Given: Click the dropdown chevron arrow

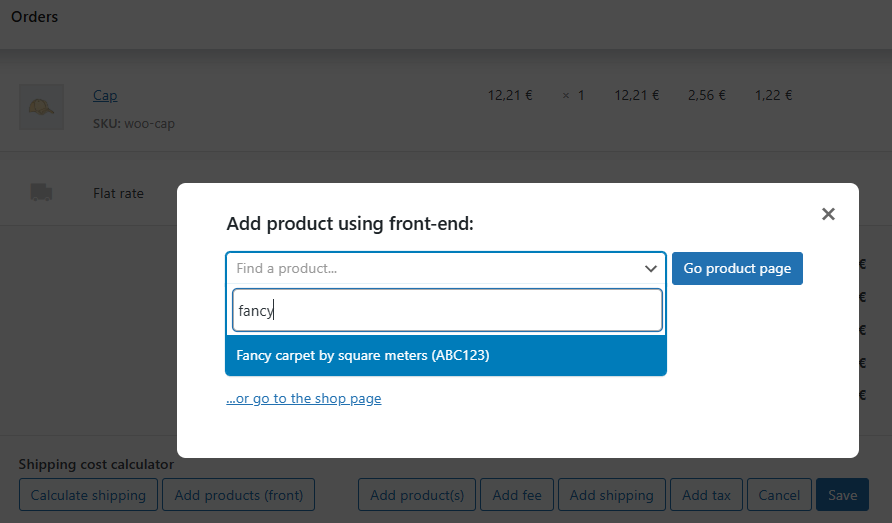Looking at the screenshot, I should [x=650, y=269].
